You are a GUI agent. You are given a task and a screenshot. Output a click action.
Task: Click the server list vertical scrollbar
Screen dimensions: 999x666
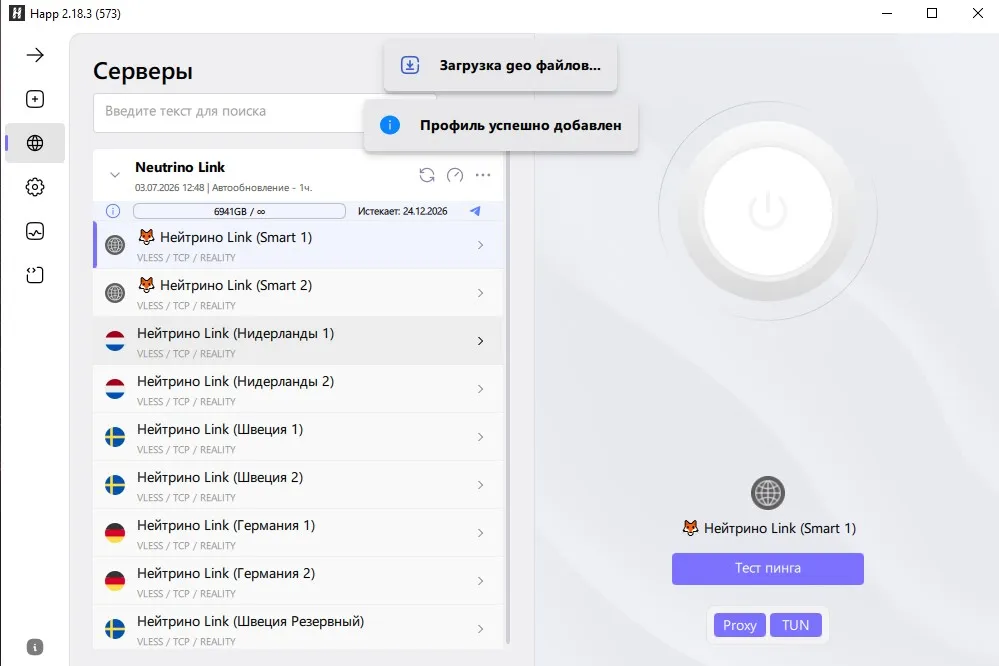pos(508,395)
